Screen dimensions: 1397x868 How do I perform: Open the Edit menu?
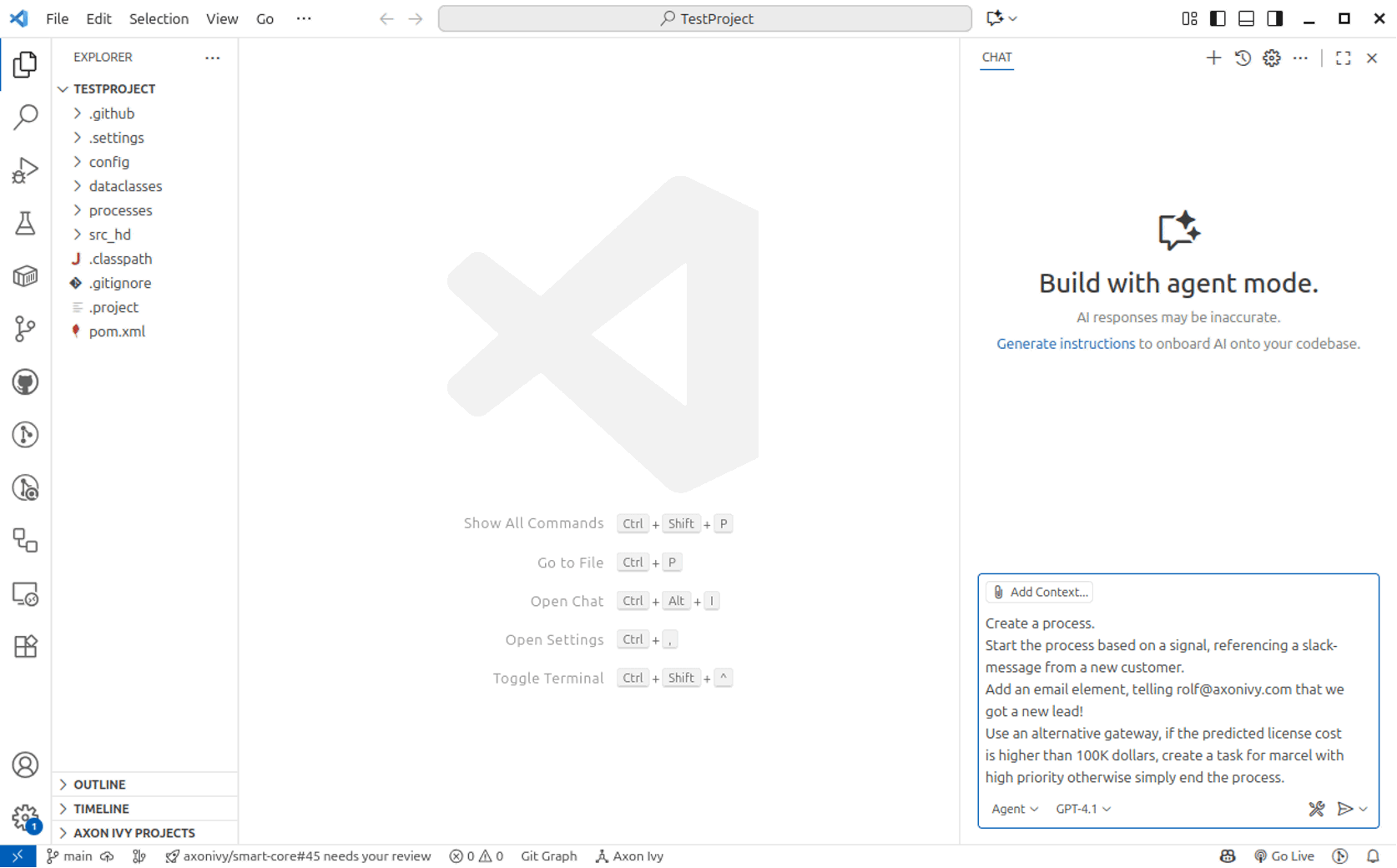tap(98, 18)
